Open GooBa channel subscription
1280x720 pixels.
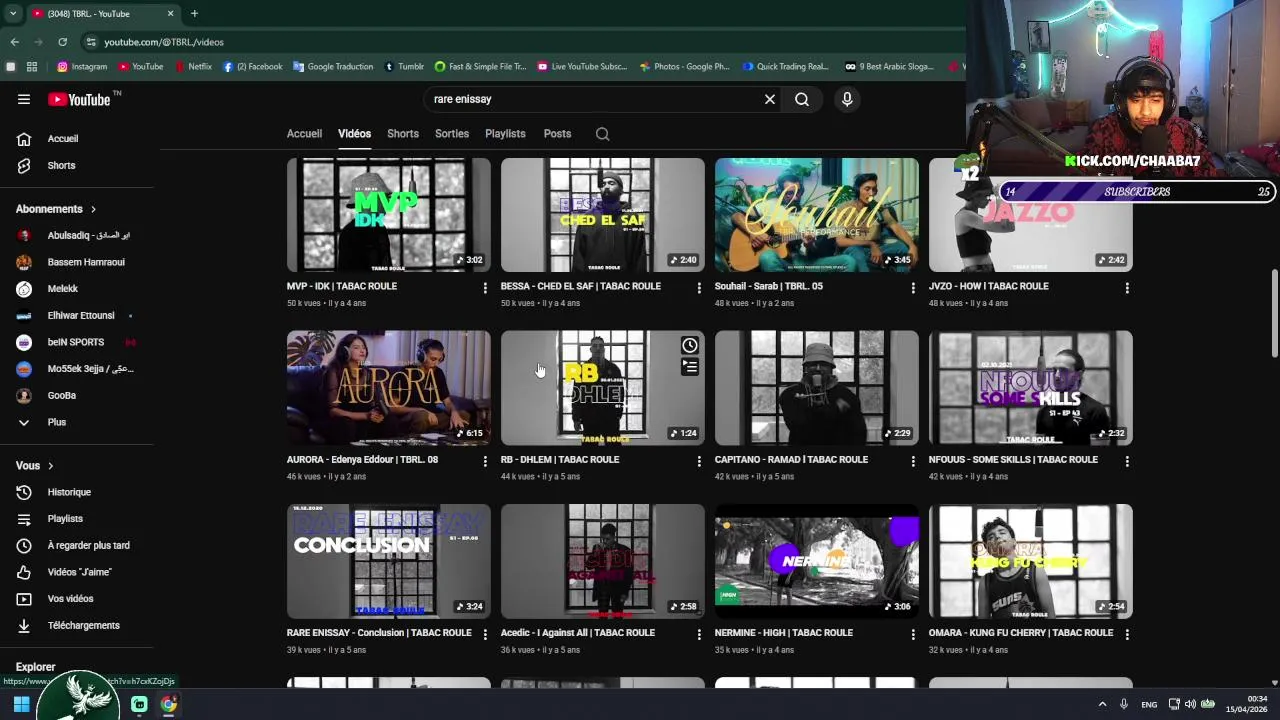click(77, 396)
